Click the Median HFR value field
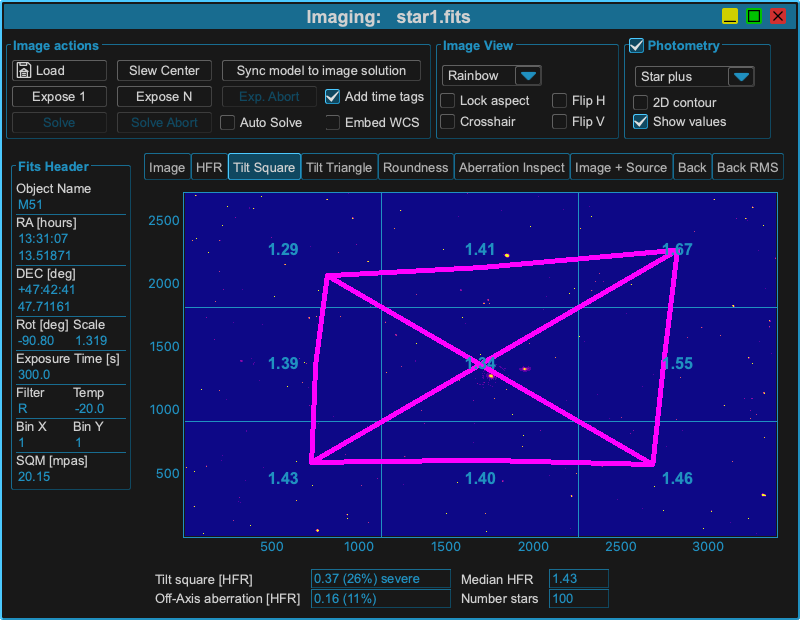The height and width of the screenshot is (620, 800). tap(579, 579)
